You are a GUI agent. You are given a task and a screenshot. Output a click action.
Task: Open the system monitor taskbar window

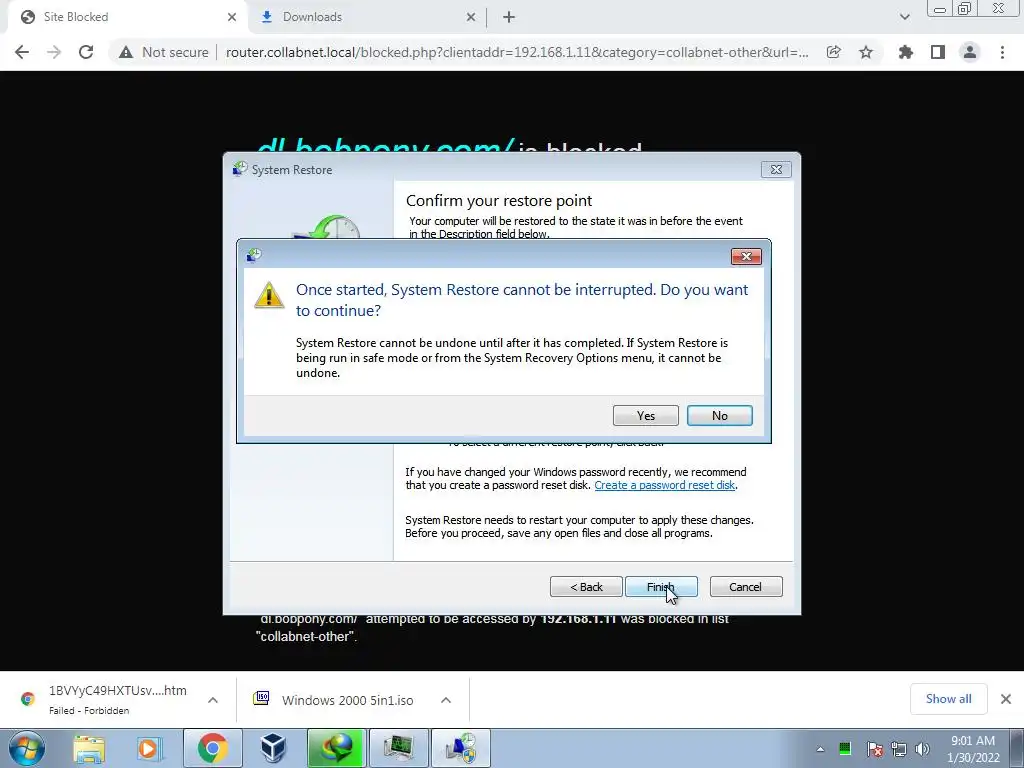pos(398,748)
